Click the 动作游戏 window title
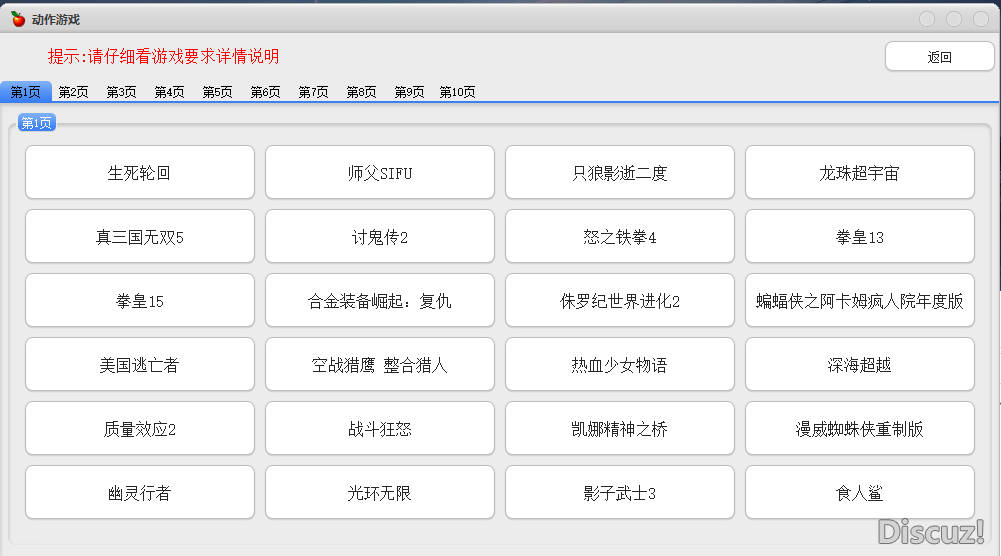Image resolution: width=1001 pixels, height=556 pixels. (56, 20)
